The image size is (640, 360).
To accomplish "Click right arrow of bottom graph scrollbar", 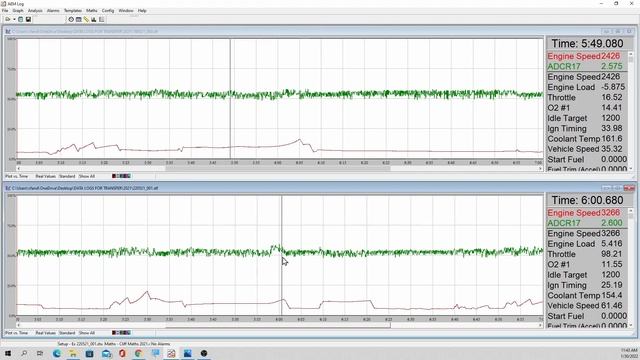I will point(540,325).
